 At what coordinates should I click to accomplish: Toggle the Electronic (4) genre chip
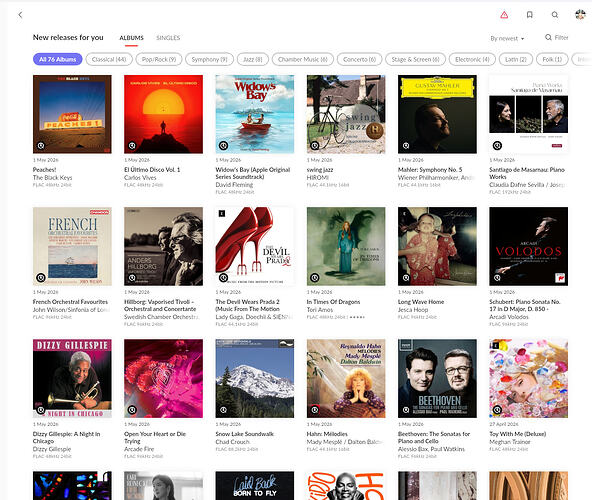click(472, 59)
